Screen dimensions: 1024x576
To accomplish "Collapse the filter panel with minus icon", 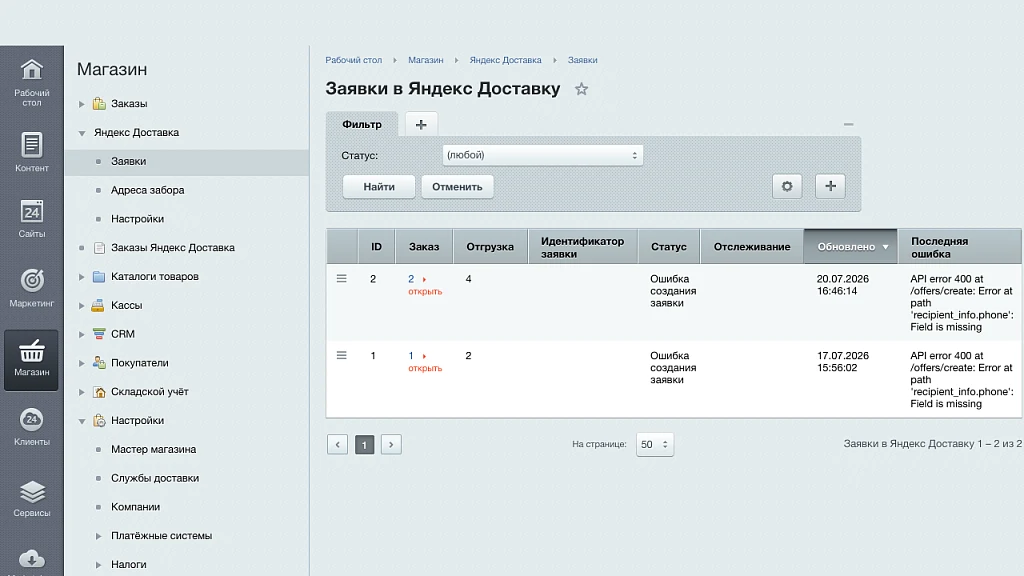I will pyautogui.click(x=848, y=124).
